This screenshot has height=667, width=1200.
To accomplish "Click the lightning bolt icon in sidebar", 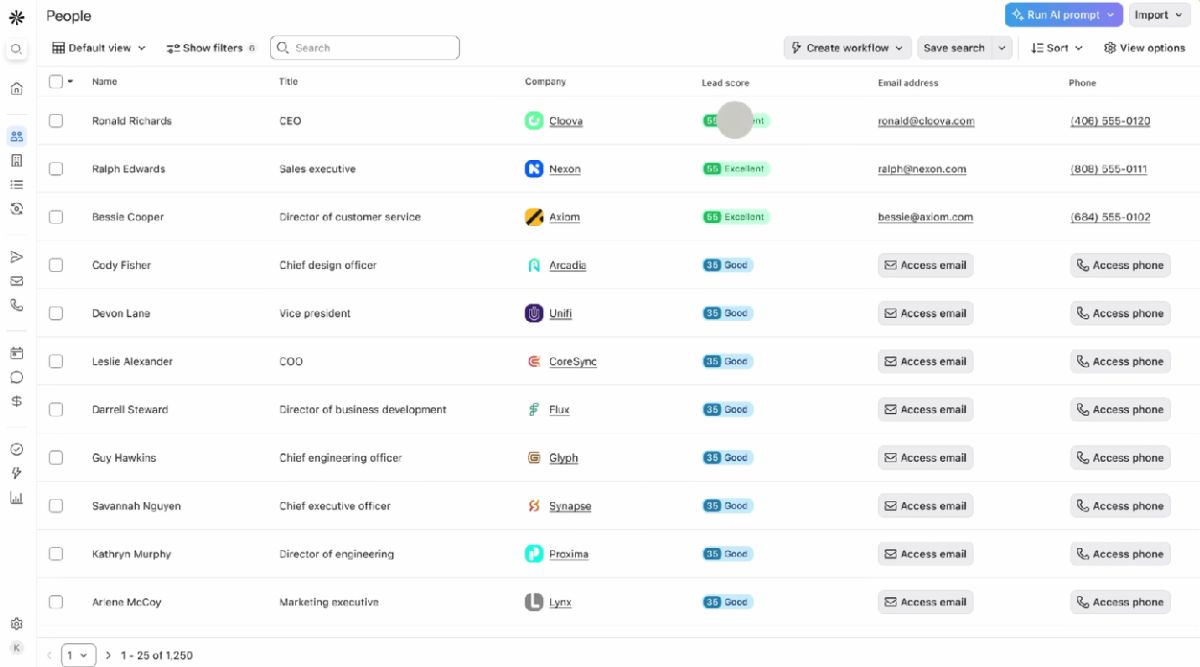I will (x=16, y=473).
